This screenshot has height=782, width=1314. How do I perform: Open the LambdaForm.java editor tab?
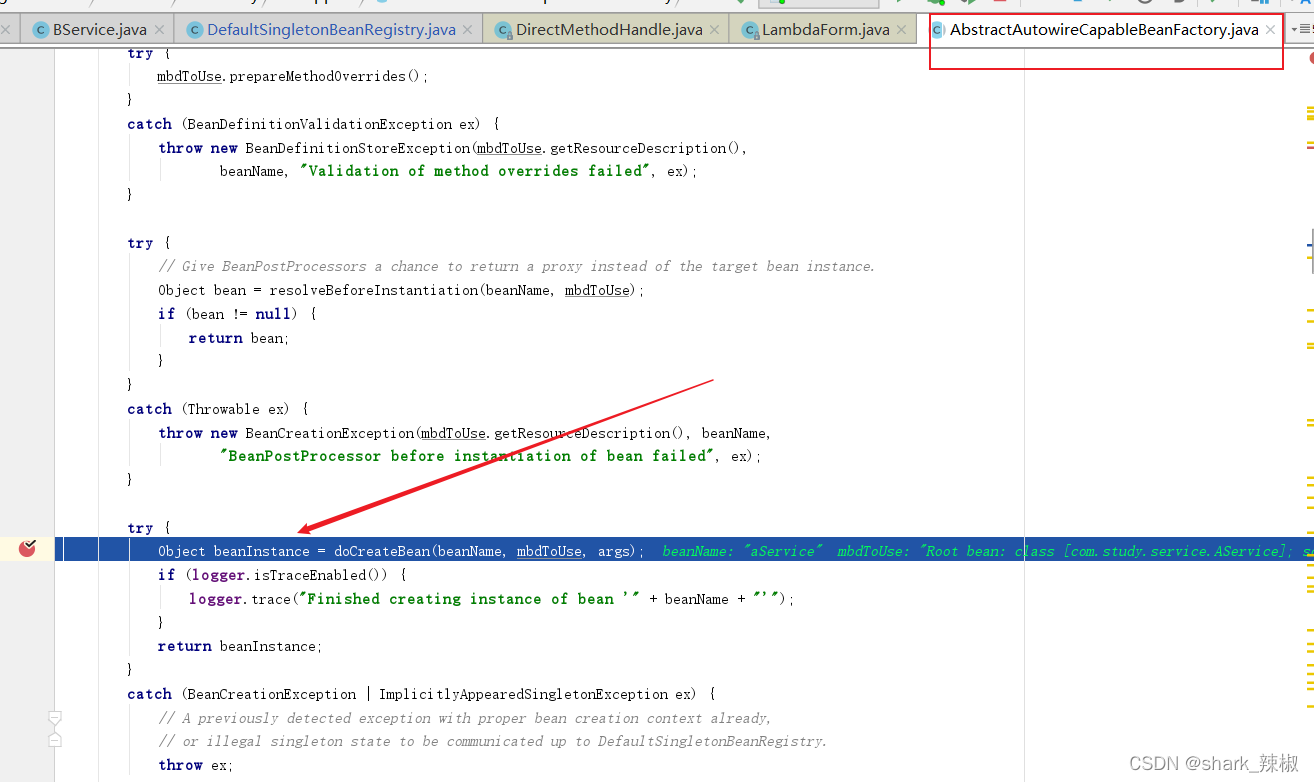[x=825, y=30]
